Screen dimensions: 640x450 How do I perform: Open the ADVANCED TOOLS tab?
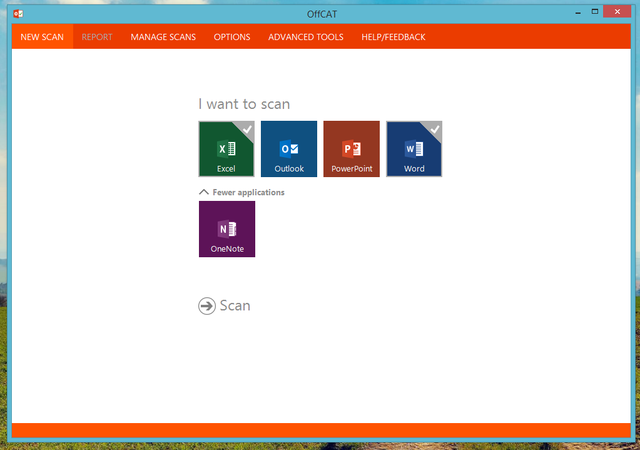click(305, 37)
